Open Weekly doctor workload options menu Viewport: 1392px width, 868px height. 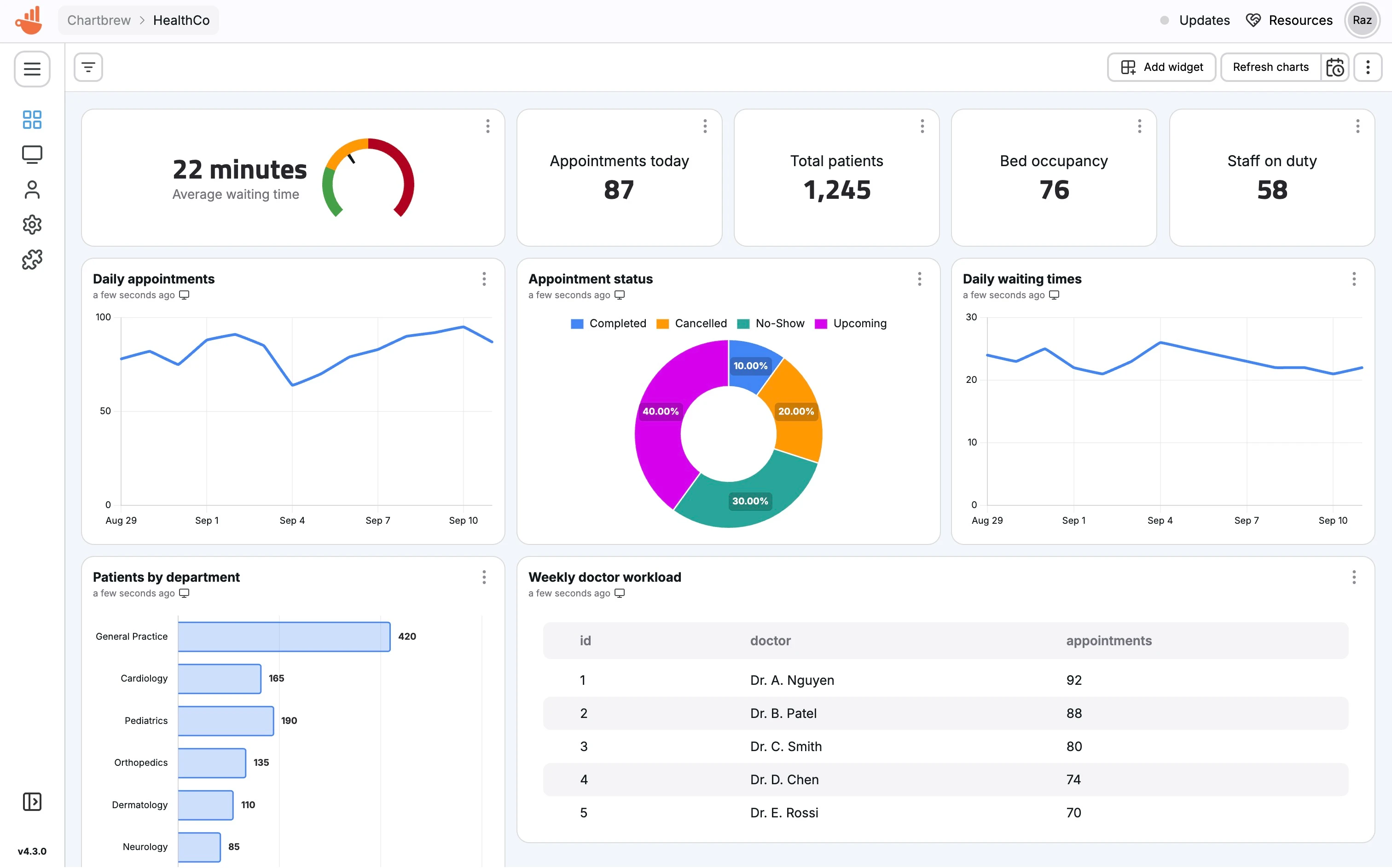coord(1353,577)
